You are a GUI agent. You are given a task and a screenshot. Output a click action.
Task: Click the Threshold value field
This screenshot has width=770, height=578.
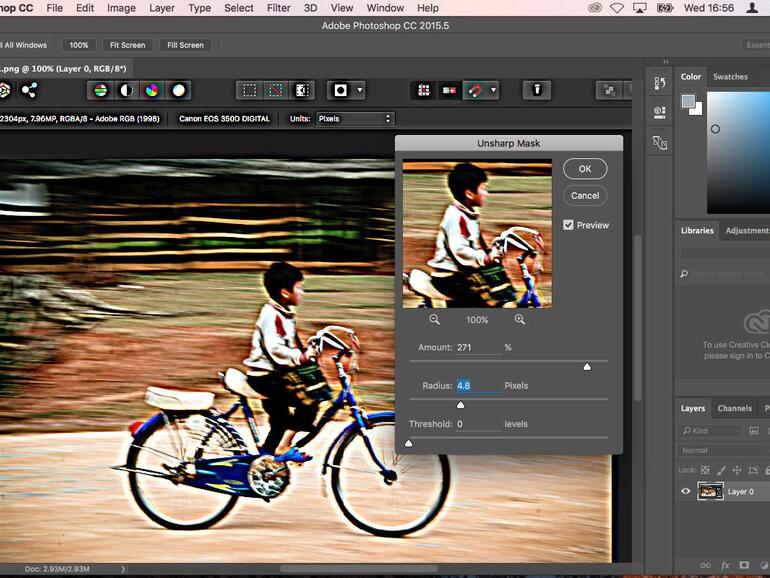point(479,424)
